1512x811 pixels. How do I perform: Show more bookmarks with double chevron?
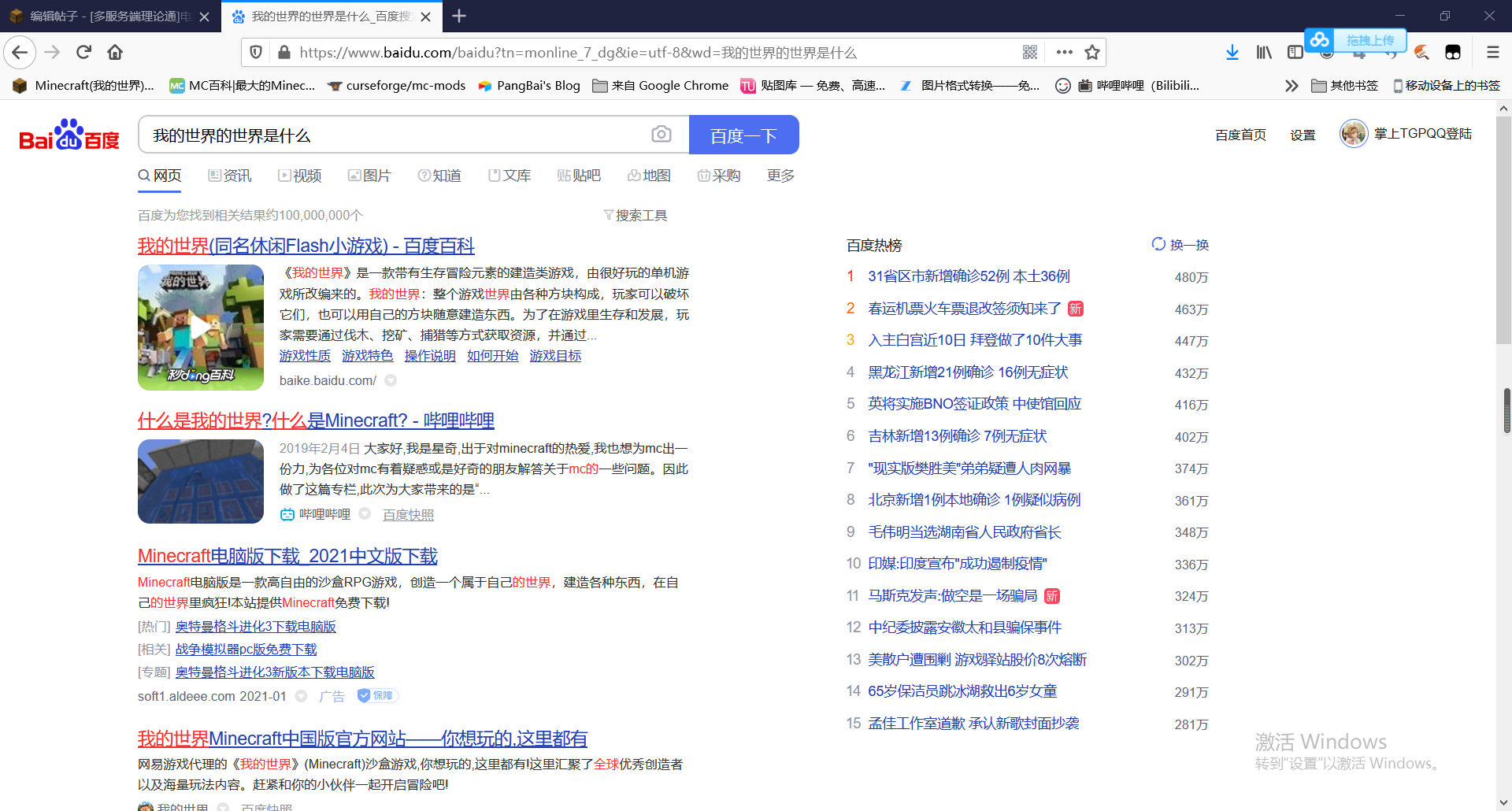(1291, 86)
